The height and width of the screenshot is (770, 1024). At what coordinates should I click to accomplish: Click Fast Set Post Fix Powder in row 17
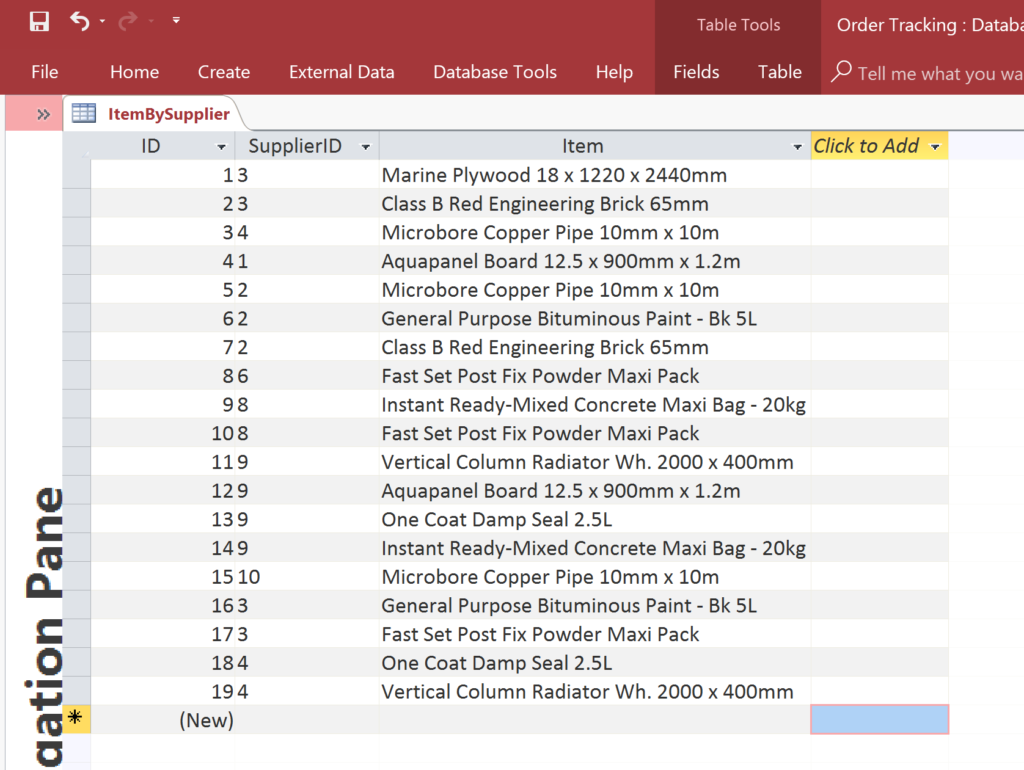pyautogui.click(x=595, y=635)
